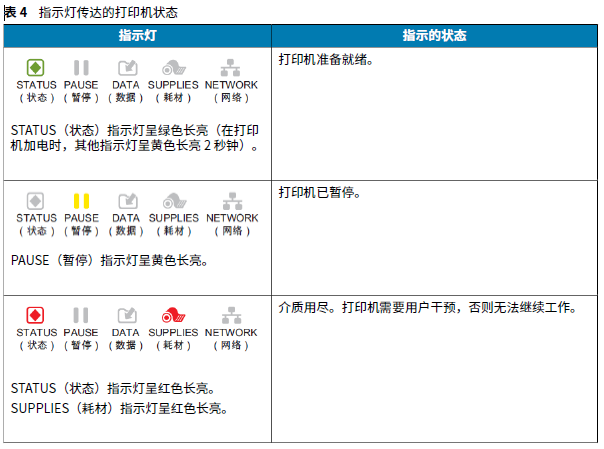Click the text 打印机准备就绪。
Viewport: 604px width, 449px height.
(x=326, y=60)
